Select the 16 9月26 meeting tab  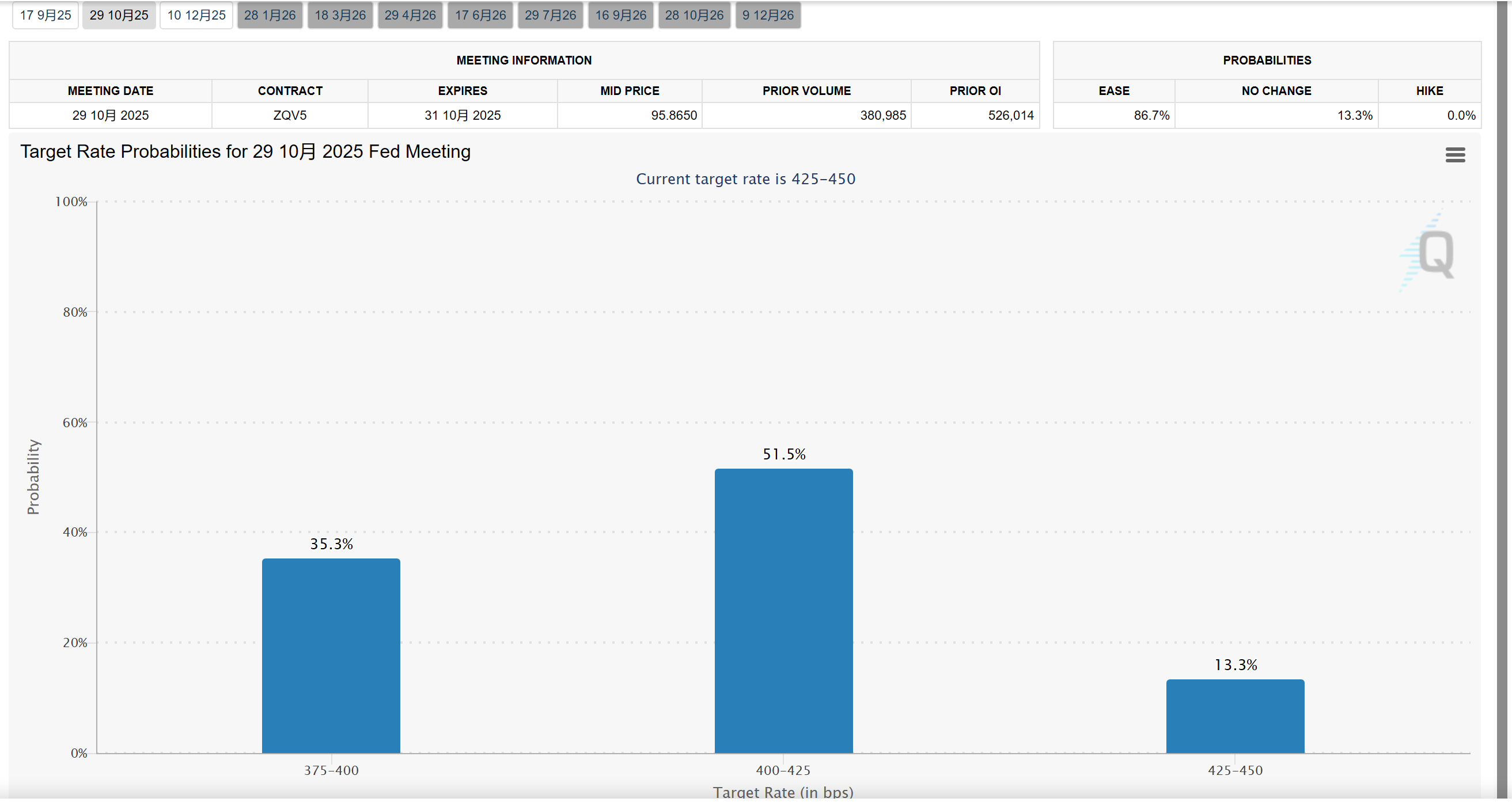[620, 15]
